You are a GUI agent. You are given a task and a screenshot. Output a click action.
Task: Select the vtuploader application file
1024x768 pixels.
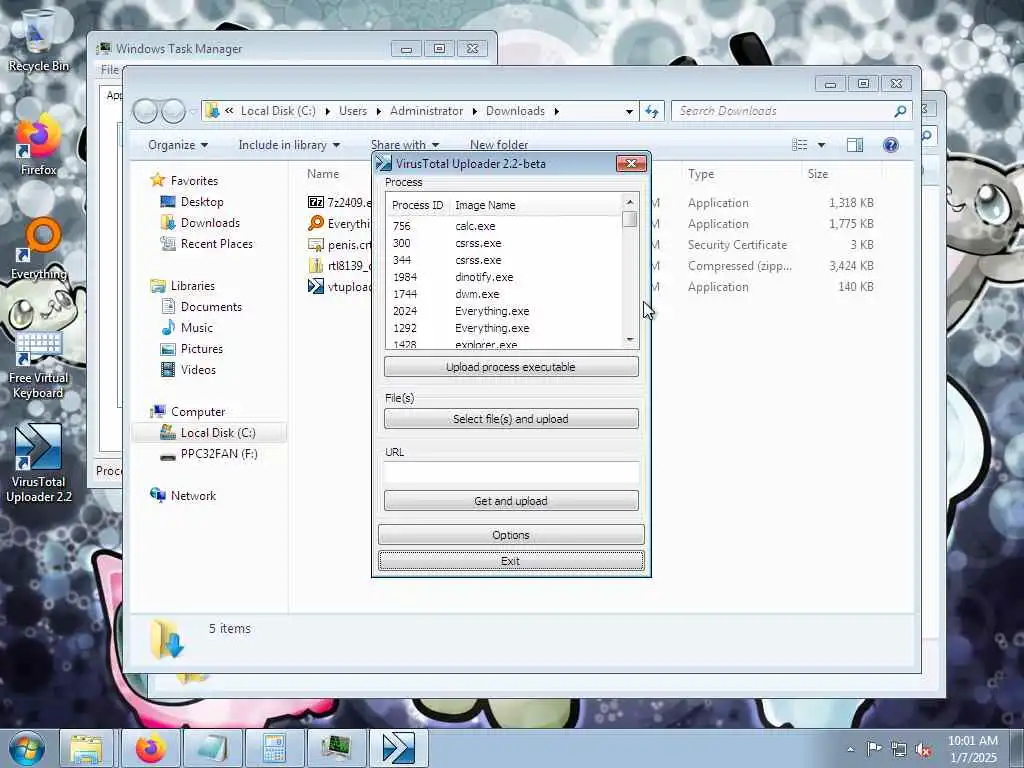340,287
